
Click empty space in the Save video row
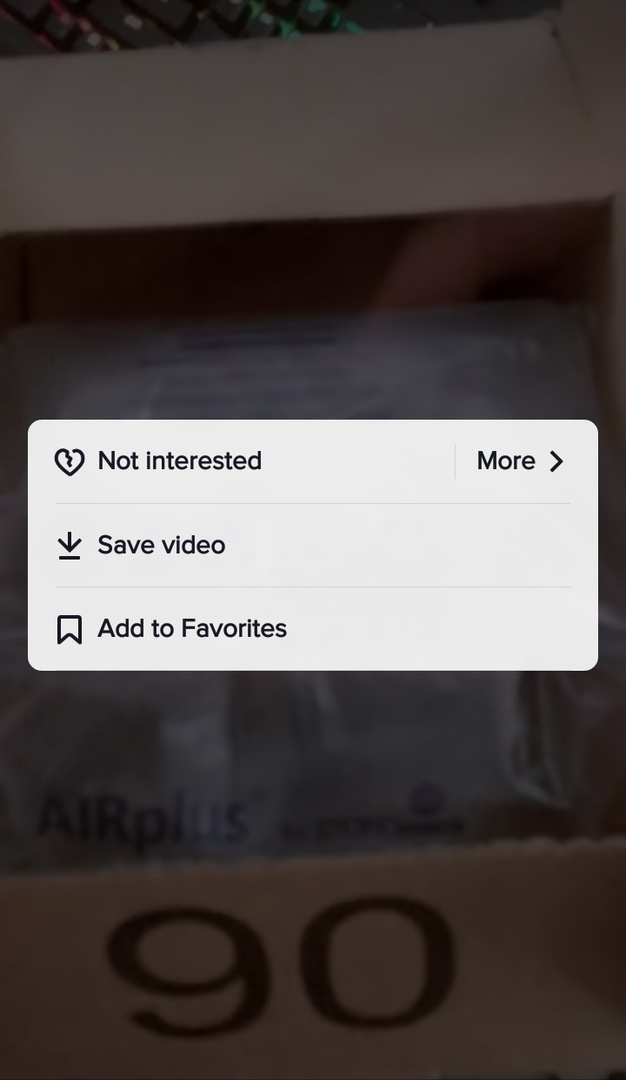pyautogui.click(x=413, y=546)
